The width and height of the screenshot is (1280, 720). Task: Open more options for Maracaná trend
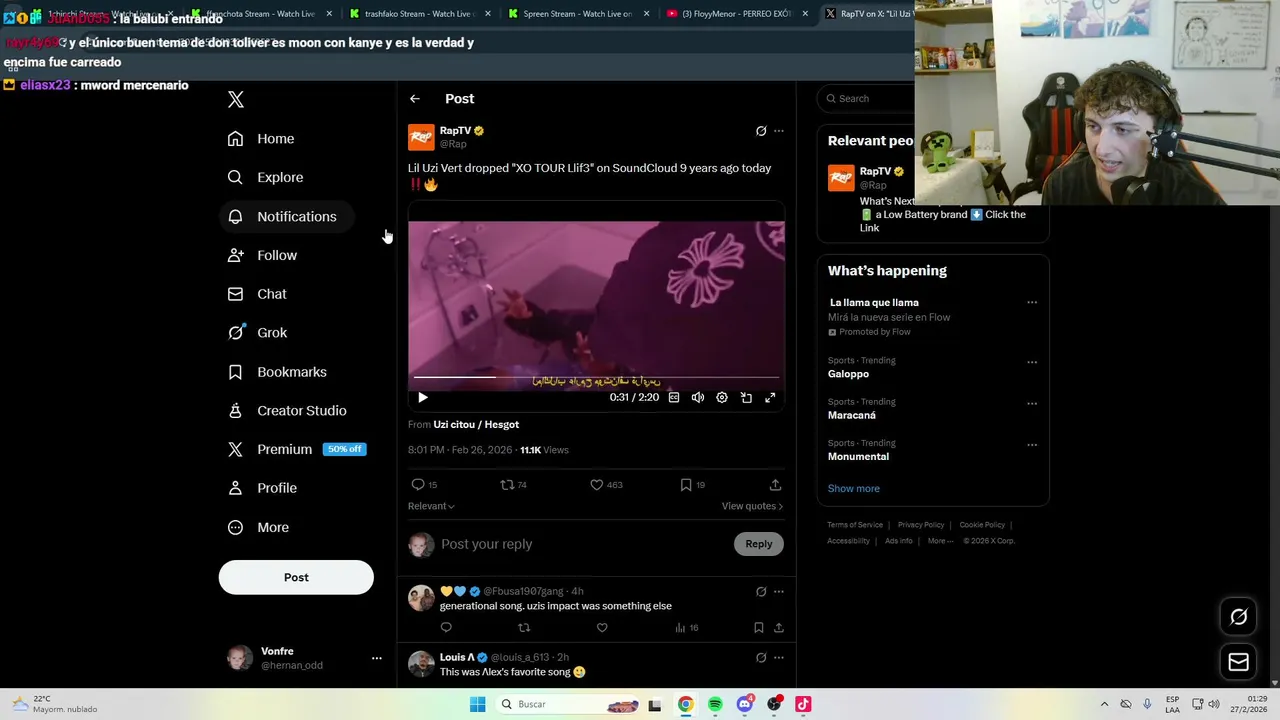1032,404
